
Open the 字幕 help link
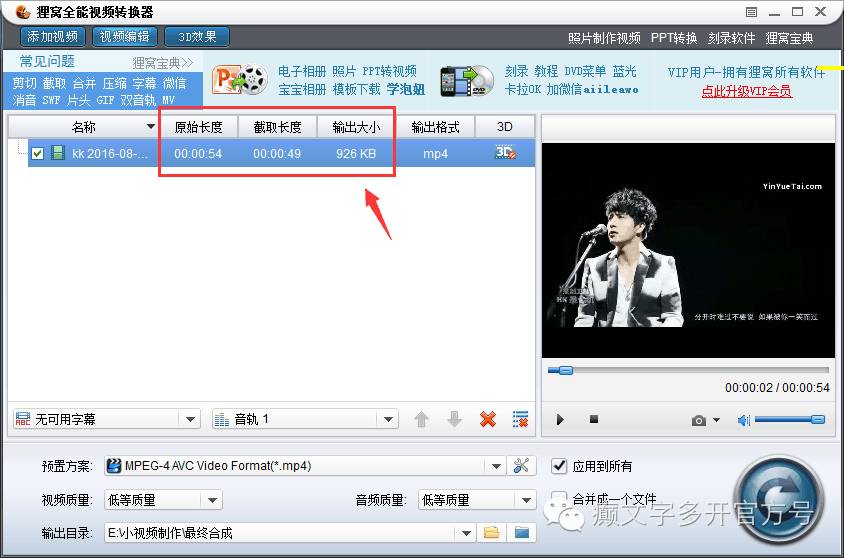pos(145,83)
